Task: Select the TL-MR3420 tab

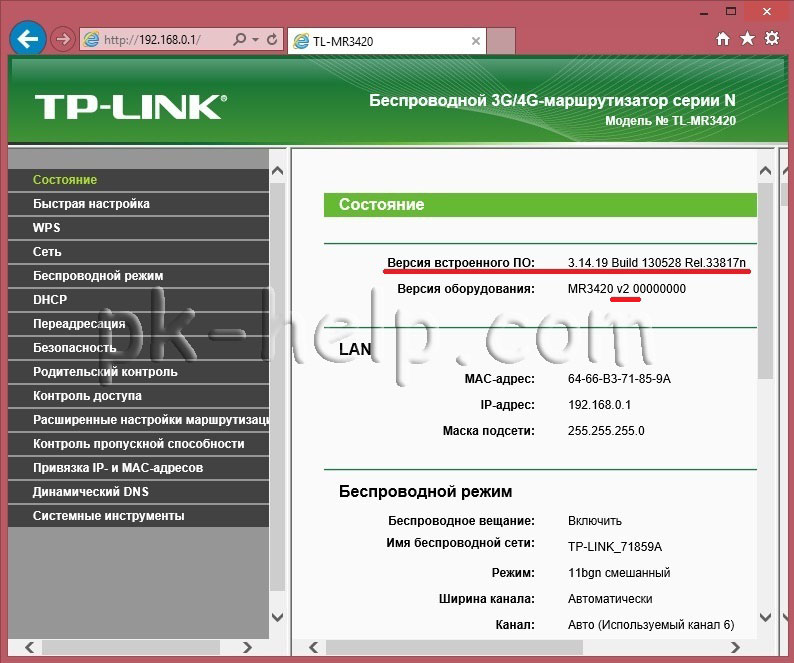Action: [387, 41]
